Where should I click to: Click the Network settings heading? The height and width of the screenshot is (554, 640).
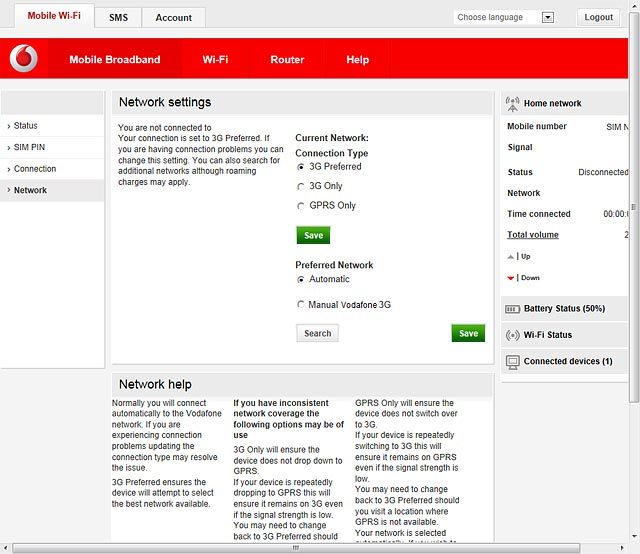tap(165, 102)
